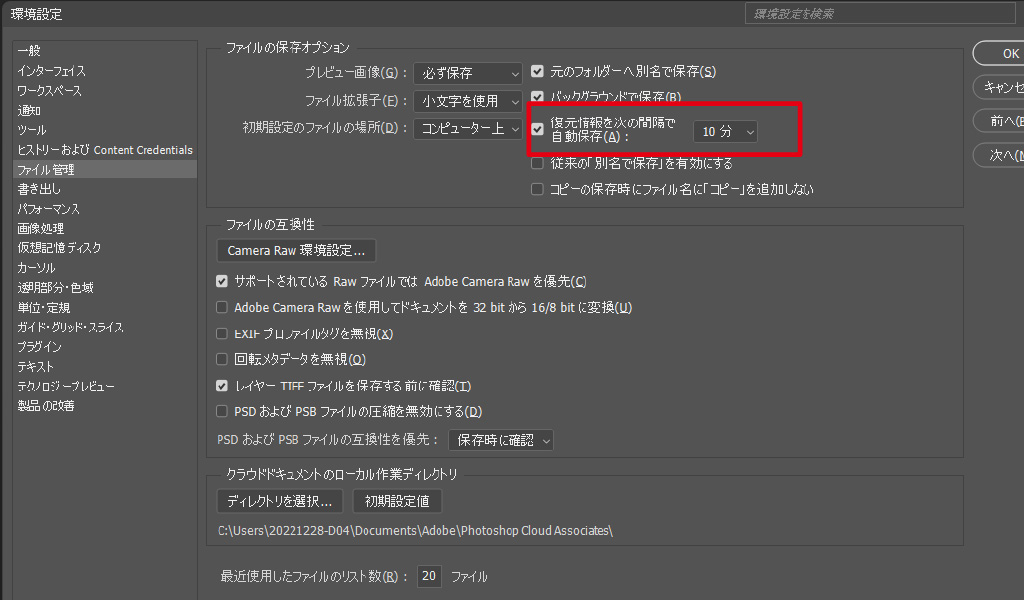Expand the ファイル拡張子 dropdown
This screenshot has height=600, width=1024.
(x=468, y=101)
